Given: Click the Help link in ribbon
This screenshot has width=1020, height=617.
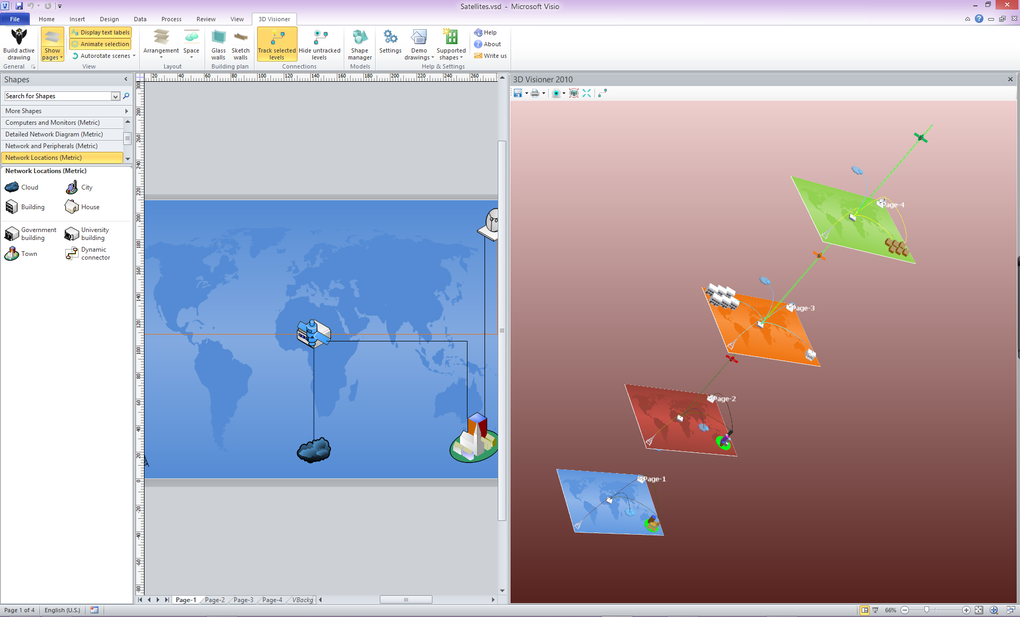Looking at the screenshot, I should point(485,32).
